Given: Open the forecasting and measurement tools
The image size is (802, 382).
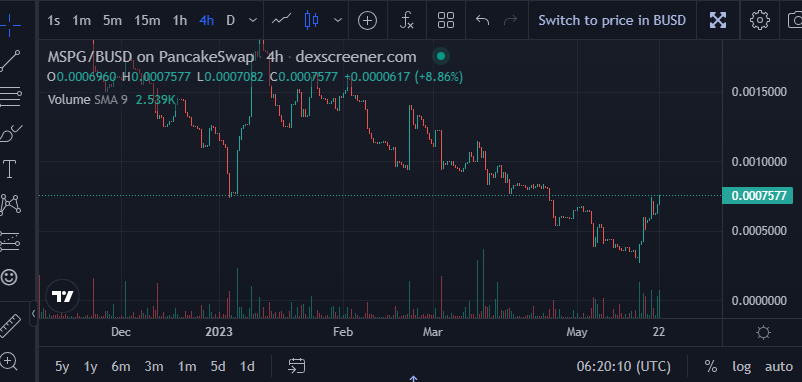Looking at the screenshot, I should 10,241.
